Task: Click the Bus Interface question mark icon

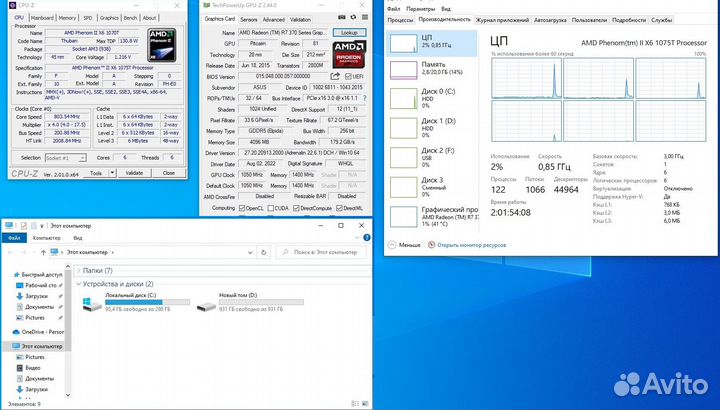Action: coord(365,98)
